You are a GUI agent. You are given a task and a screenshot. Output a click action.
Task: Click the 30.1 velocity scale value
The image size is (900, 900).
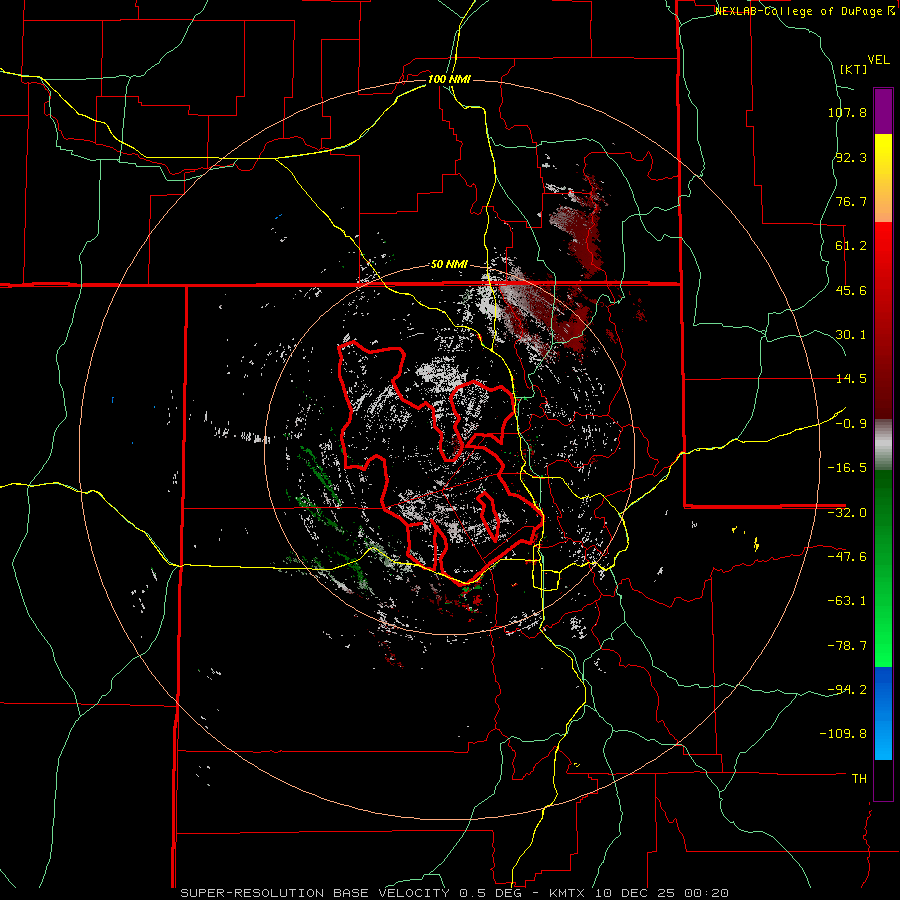(x=851, y=335)
